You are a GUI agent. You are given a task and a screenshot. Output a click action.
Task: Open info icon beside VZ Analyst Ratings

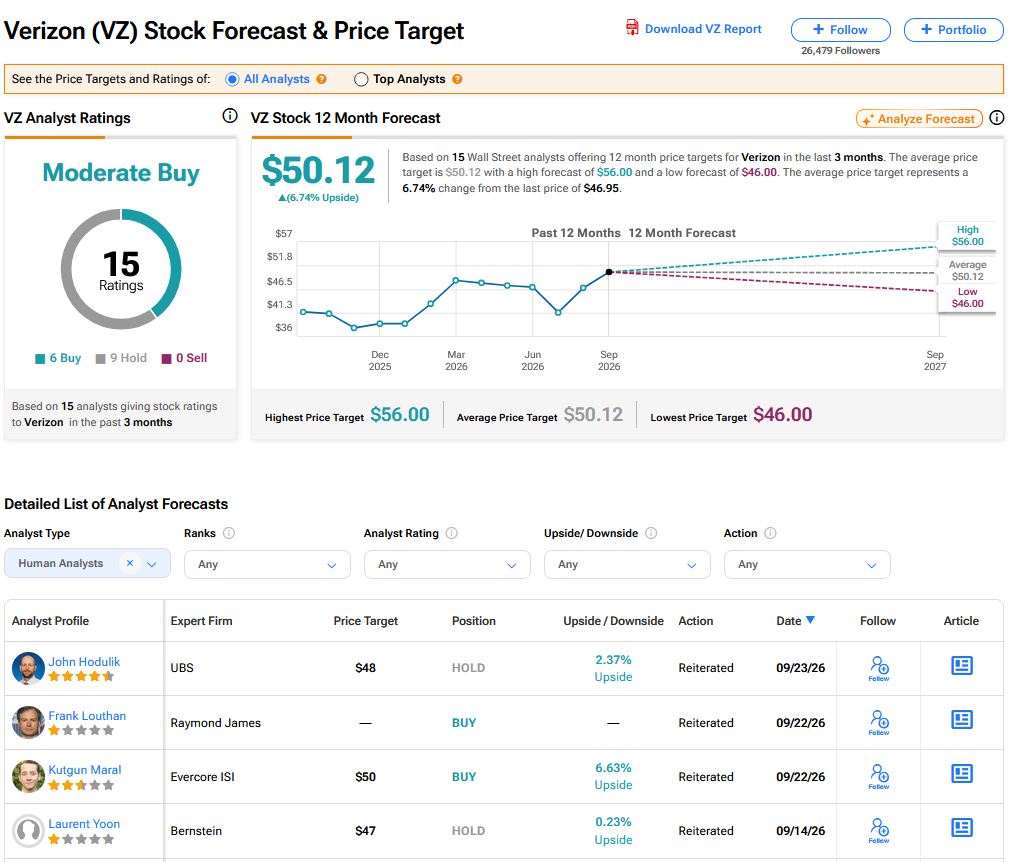click(230, 116)
